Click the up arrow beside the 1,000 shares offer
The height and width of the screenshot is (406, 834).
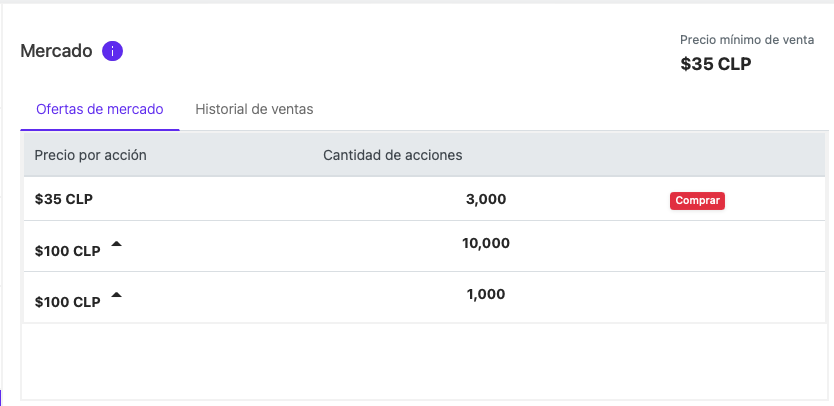pos(116,294)
